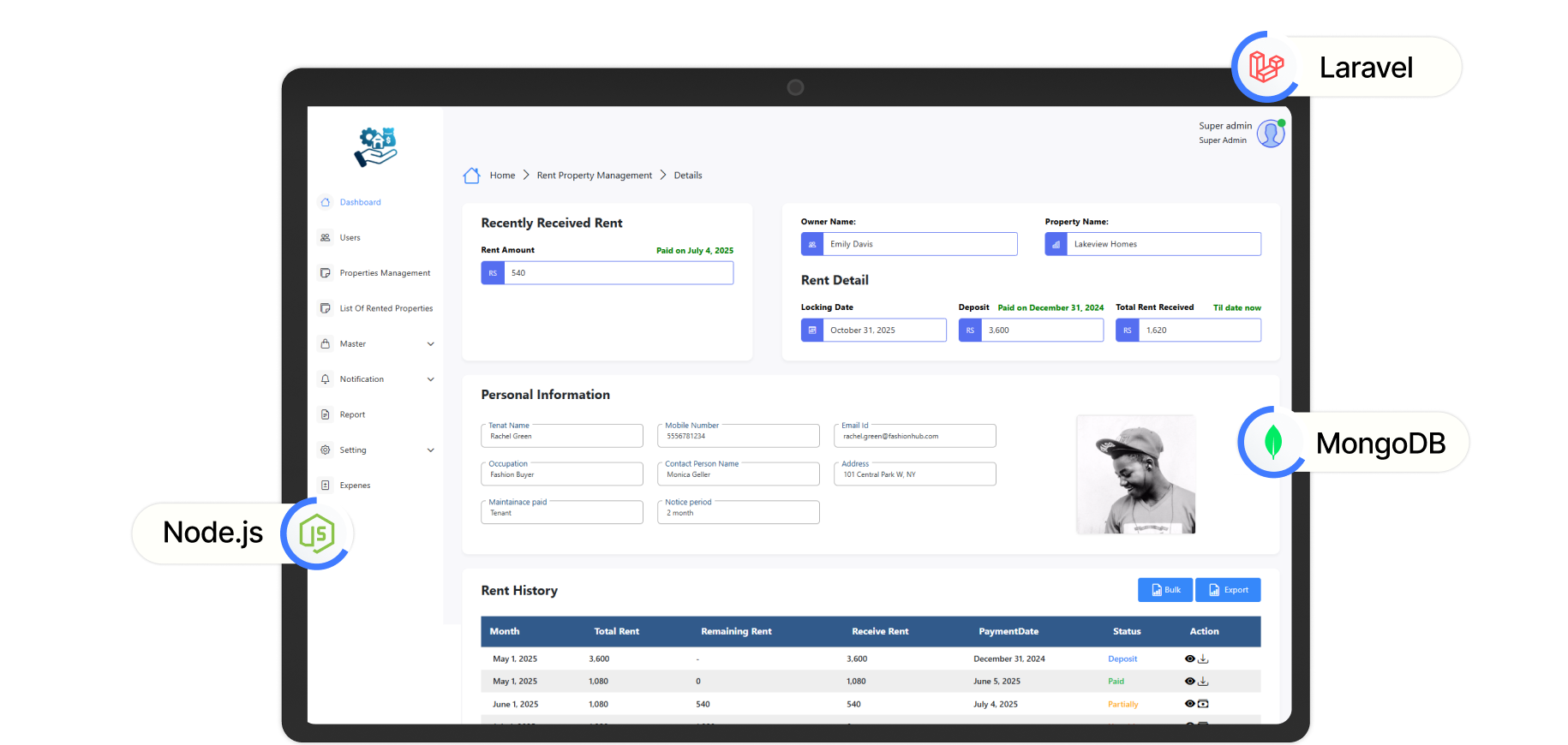
Task: Click the payment icon in the Partially row
Action: [1203, 704]
